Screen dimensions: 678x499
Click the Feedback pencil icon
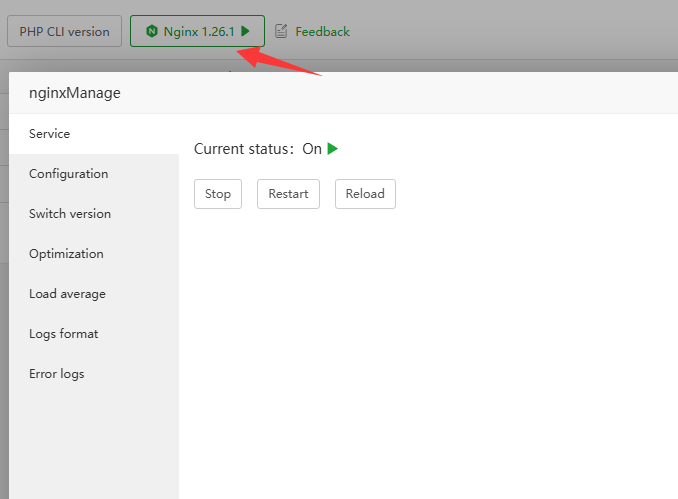[x=281, y=31]
